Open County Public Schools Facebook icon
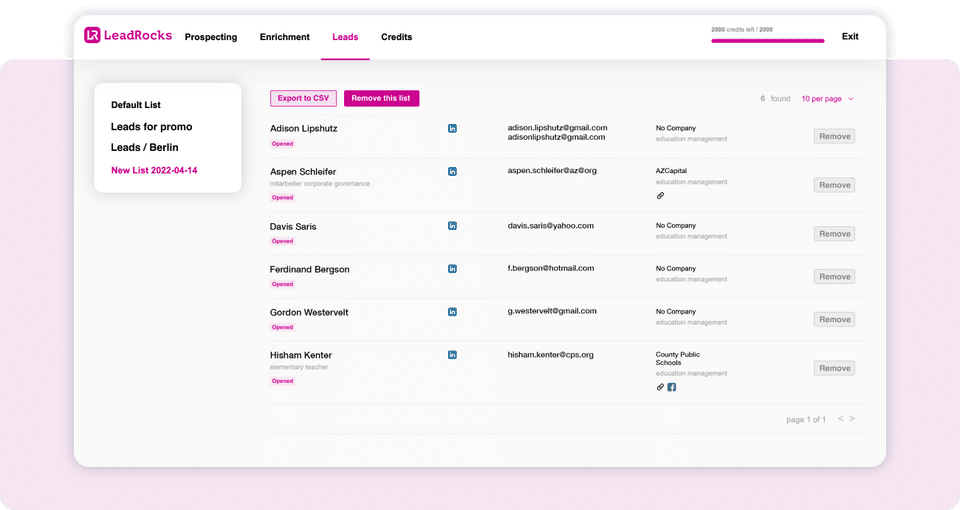 (672, 387)
